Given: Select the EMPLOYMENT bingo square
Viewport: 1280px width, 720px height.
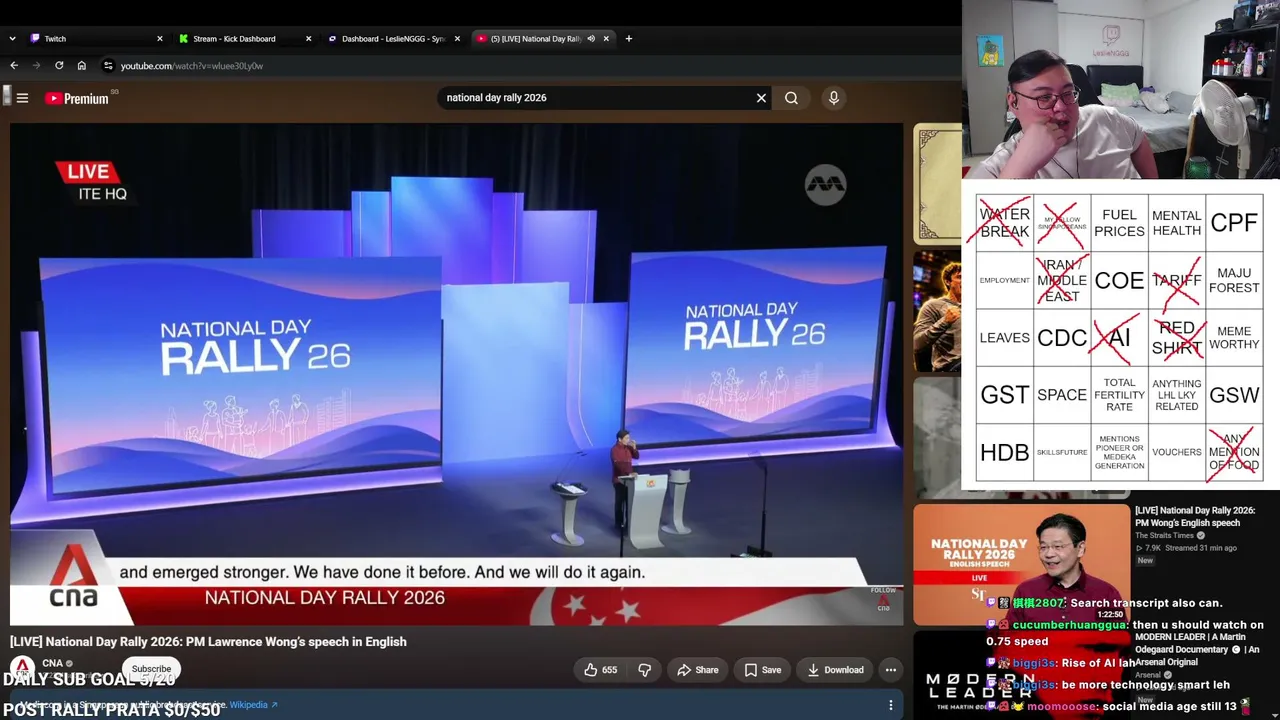Looking at the screenshot, I should point(1005,280).
